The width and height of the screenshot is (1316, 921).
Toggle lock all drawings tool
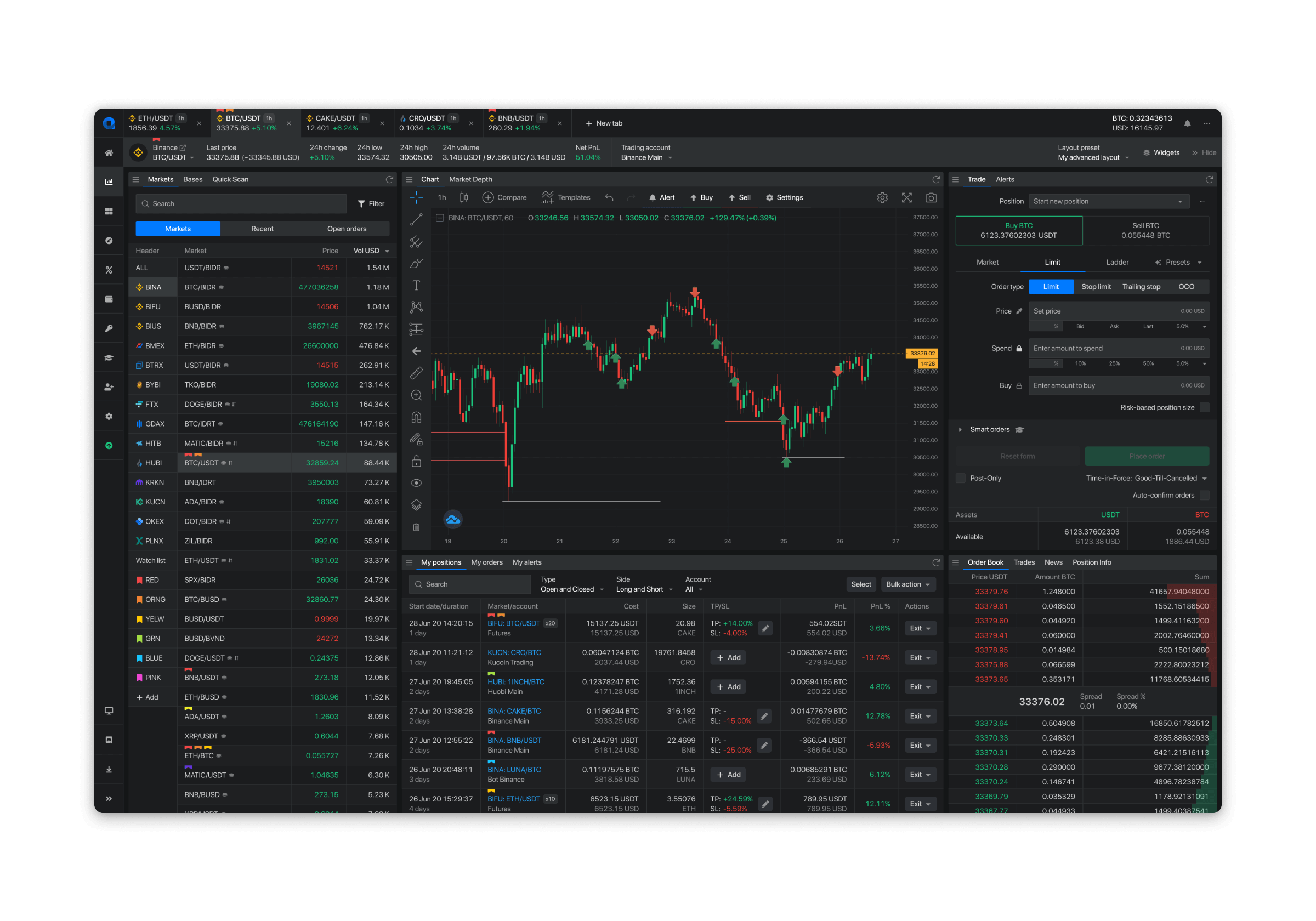pos(417,462)
